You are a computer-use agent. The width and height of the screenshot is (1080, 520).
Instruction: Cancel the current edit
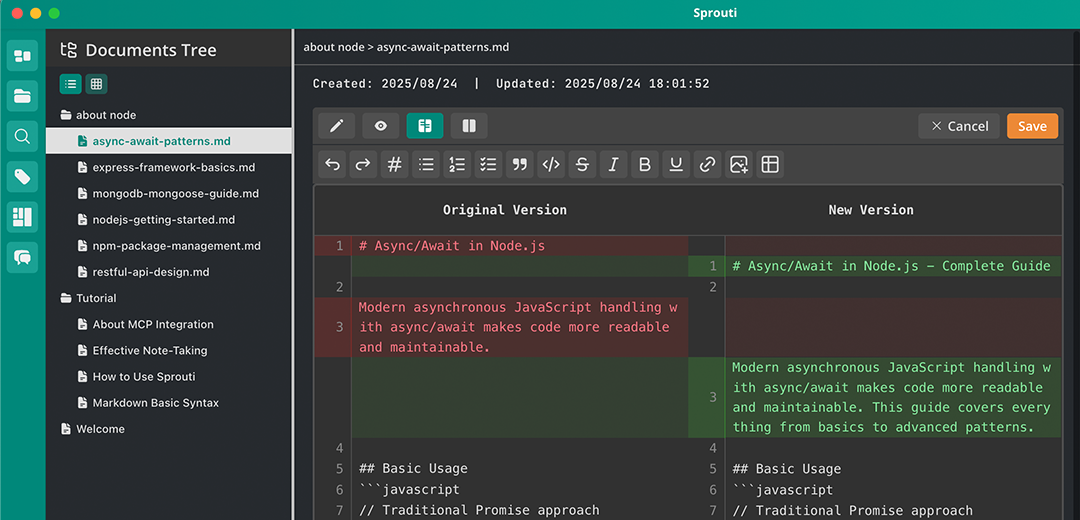tap(959, 126)
